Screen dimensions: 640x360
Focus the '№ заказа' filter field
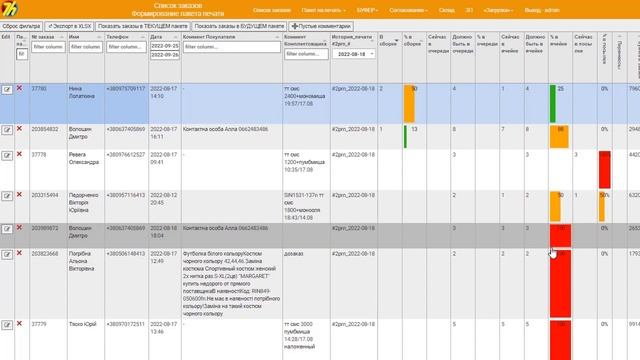point(48,47)
